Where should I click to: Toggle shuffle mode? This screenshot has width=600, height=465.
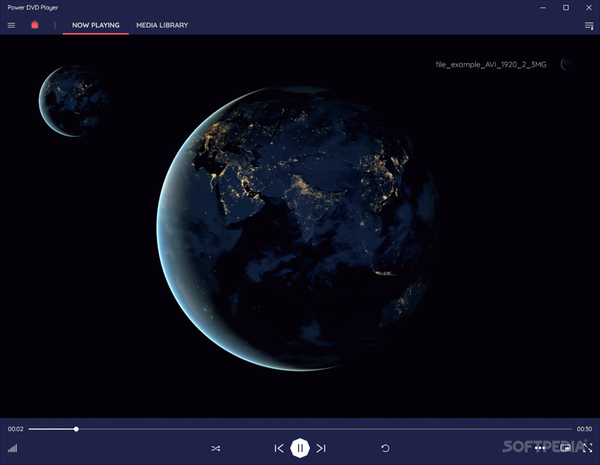(x=216, y=448)
